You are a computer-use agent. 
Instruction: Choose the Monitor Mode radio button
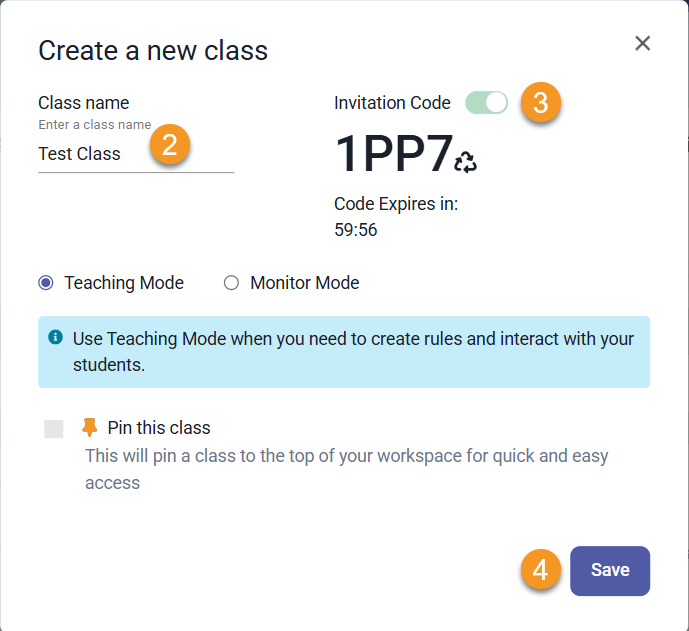[x=232, y=283]
